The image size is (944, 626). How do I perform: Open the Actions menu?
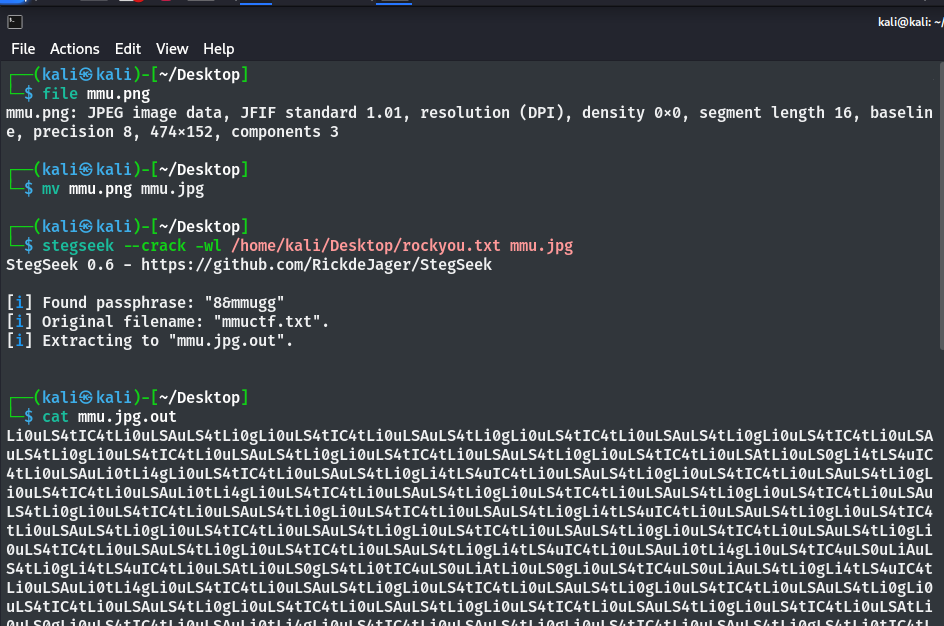75,49
